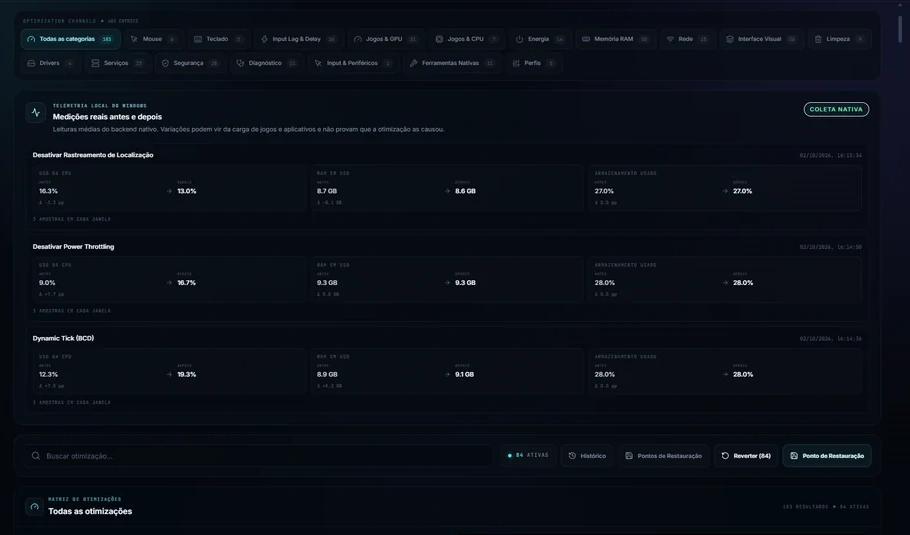Viewport: 910px width, 535px height.
Task: Click the Medições reais antes e depois heading
Action: [107, 117]
